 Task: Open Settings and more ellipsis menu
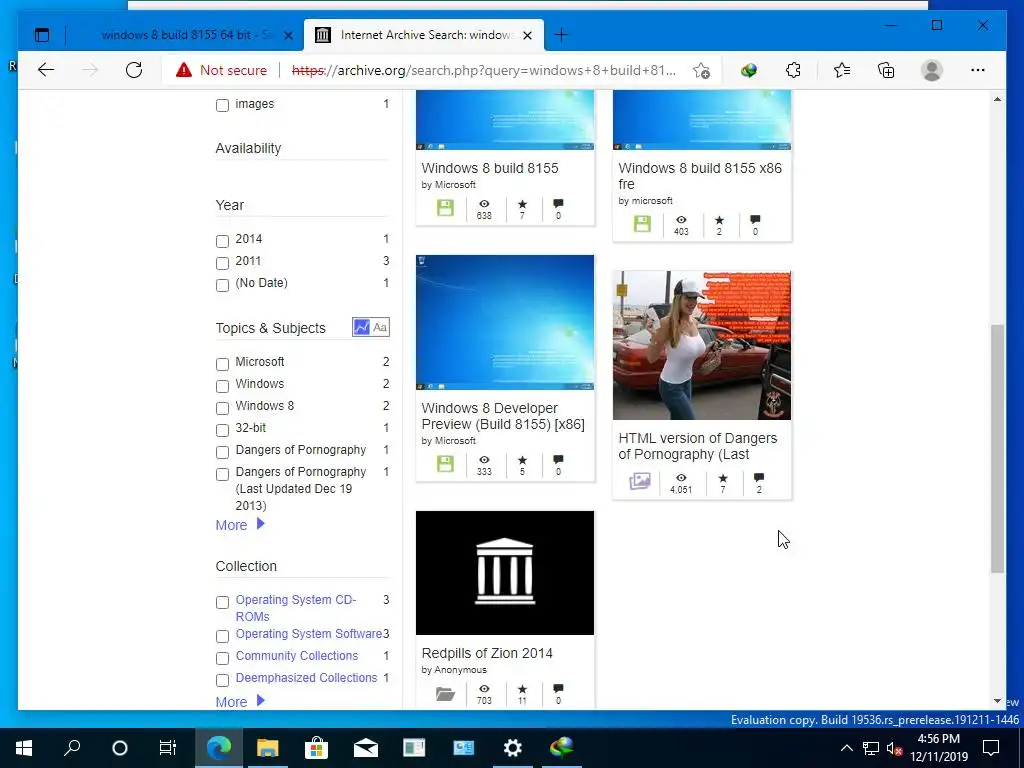click(x=978, y=70)
